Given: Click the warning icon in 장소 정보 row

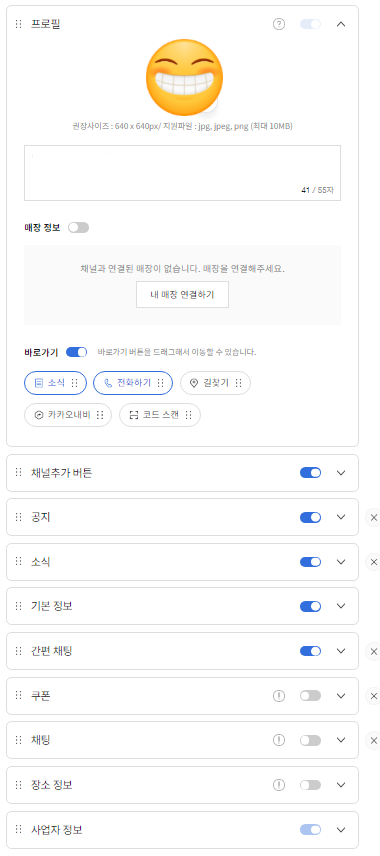Looking at the screenshot, I should (279, 785).
